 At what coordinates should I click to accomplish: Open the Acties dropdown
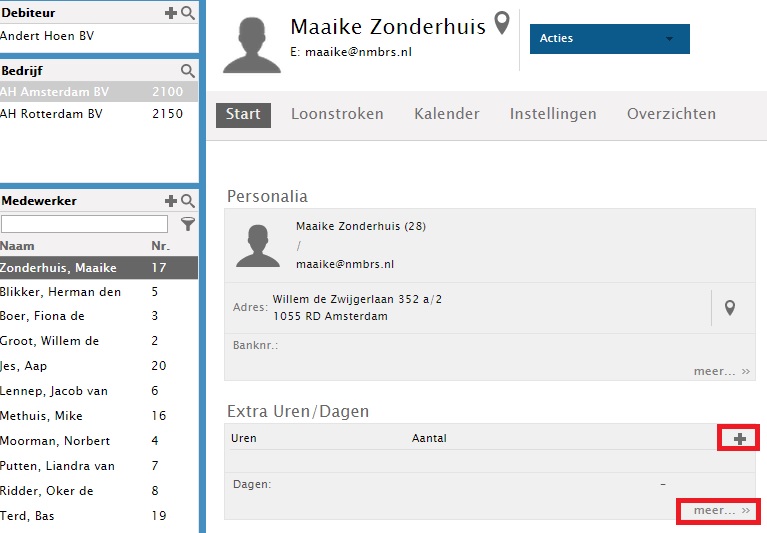[609, 39]
